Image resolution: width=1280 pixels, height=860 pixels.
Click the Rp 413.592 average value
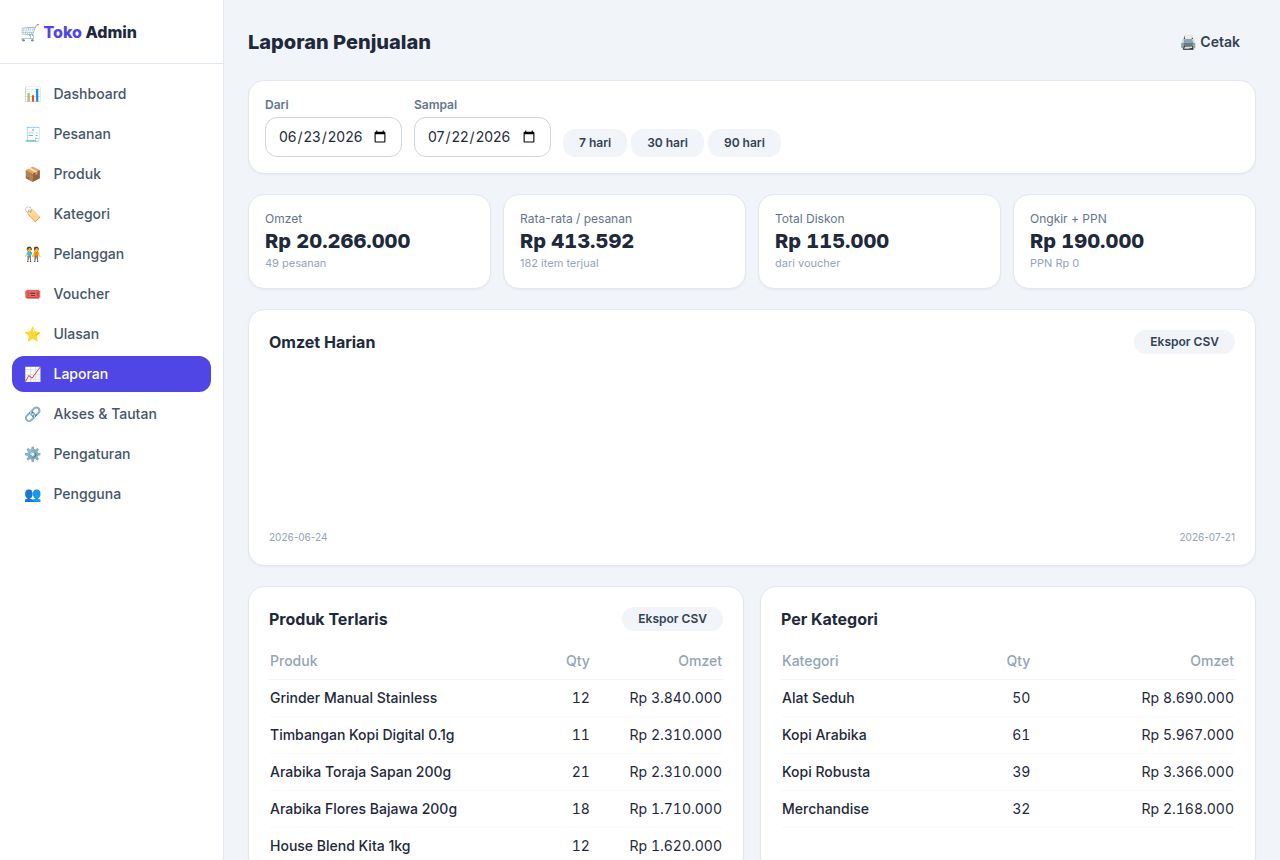point(577,241)
